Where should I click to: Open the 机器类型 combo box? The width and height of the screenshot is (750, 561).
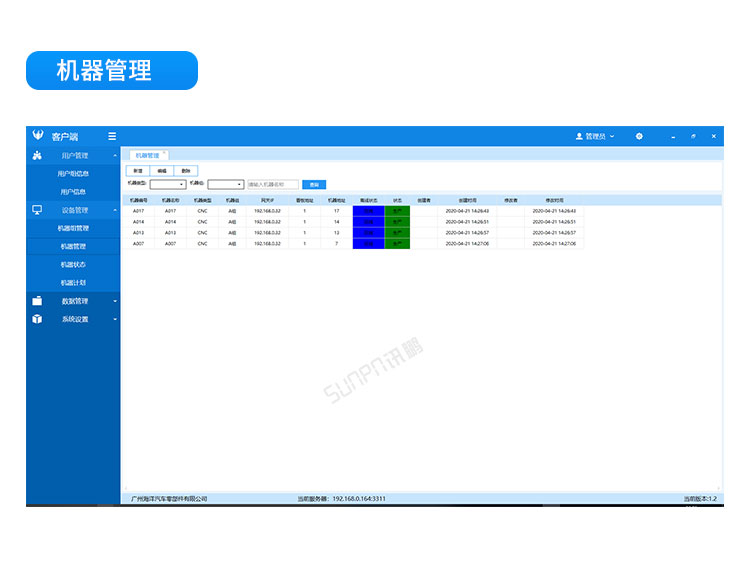[x=168, y=184]
